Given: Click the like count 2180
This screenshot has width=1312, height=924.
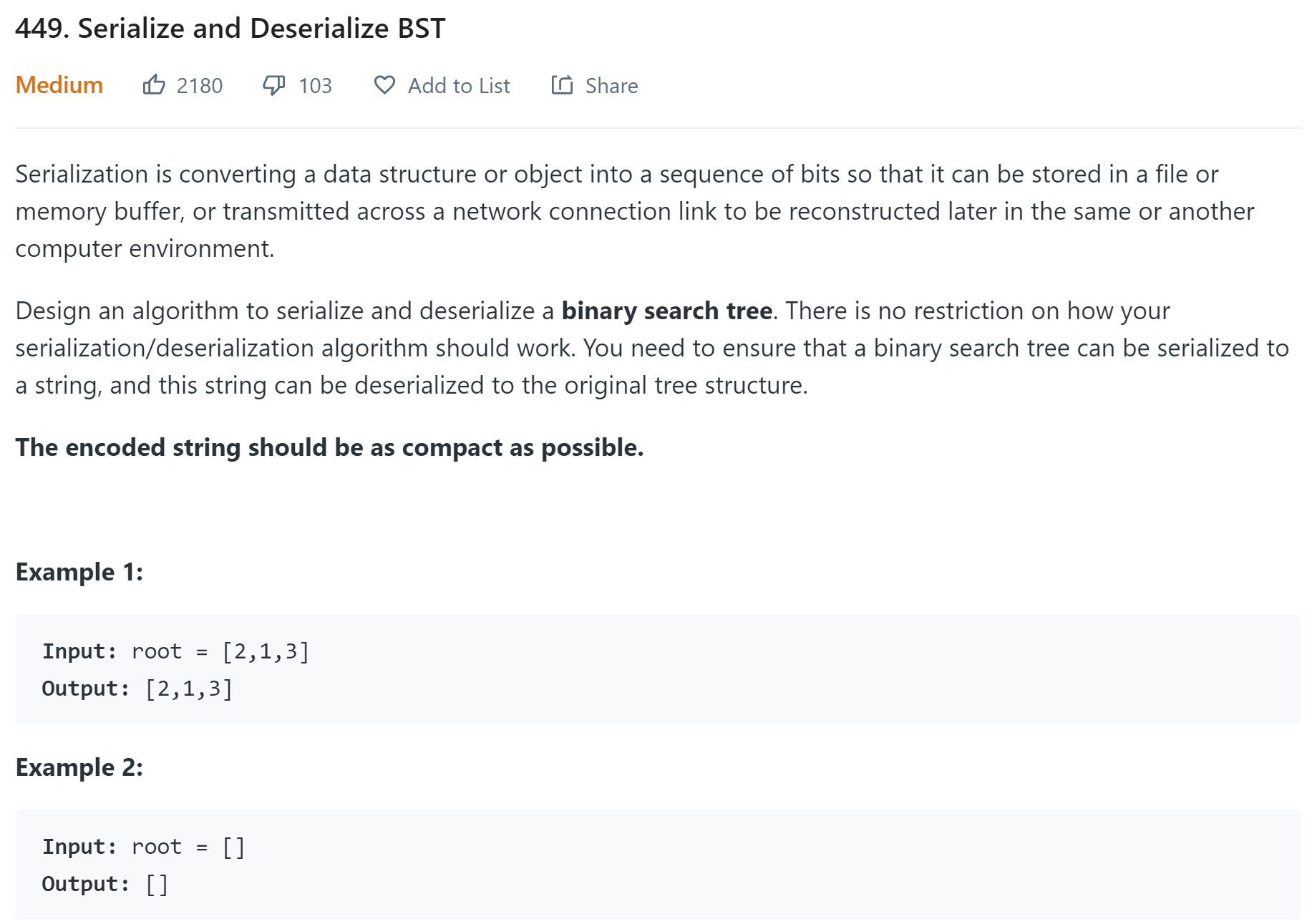Looking at the screenshot, I should pos(200,86).
